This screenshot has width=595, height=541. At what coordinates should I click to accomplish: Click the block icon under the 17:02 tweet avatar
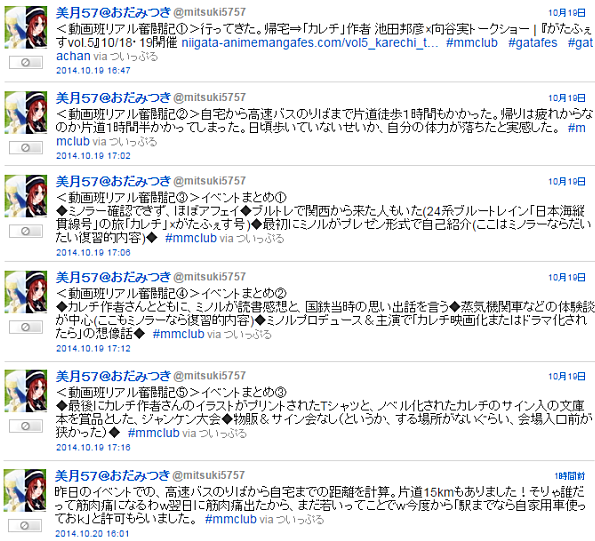[26, 148]
